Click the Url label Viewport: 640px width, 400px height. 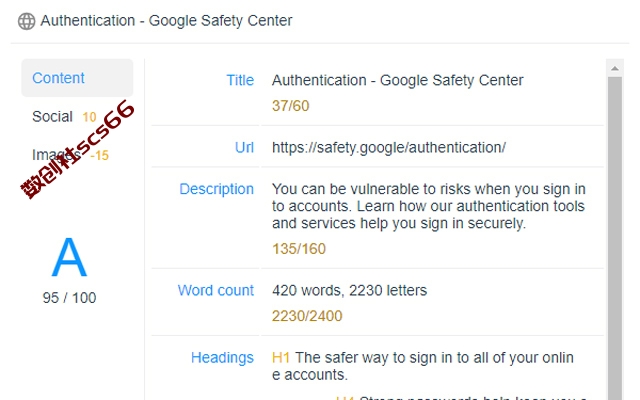[244, 147]
